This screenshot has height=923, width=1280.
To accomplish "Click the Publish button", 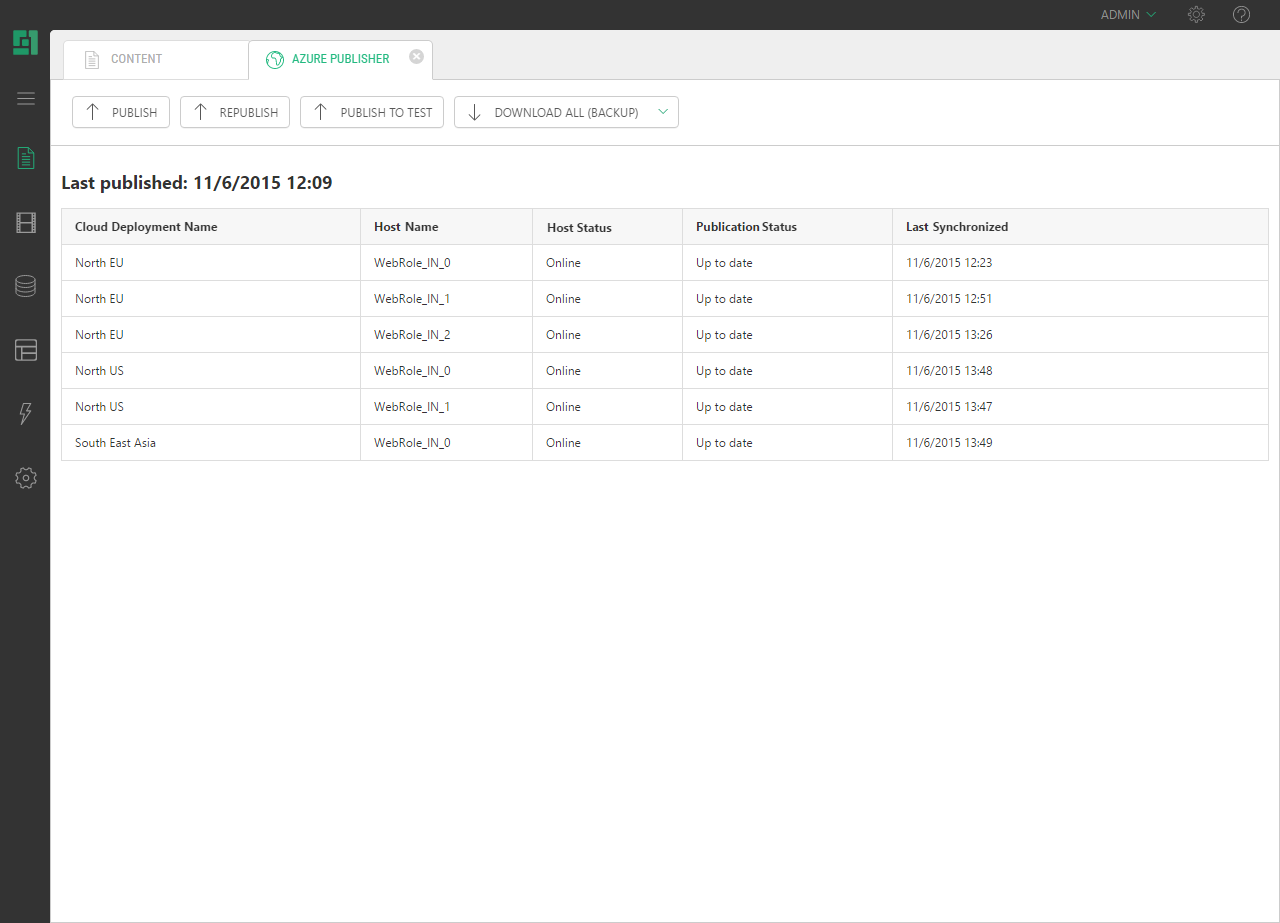I will tap(121, 112).
